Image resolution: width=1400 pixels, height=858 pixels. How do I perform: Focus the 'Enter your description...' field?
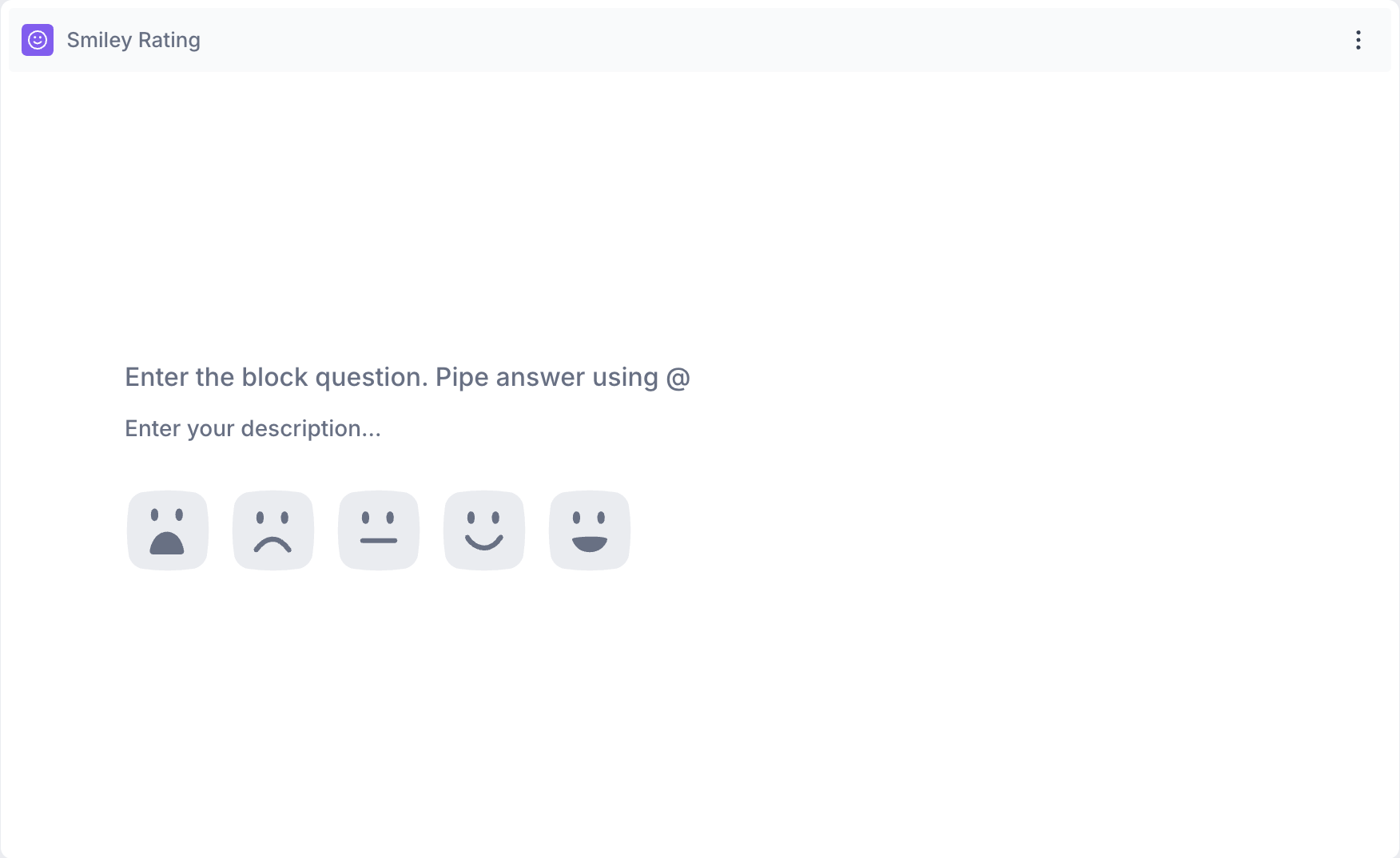(x=253, y=429)
